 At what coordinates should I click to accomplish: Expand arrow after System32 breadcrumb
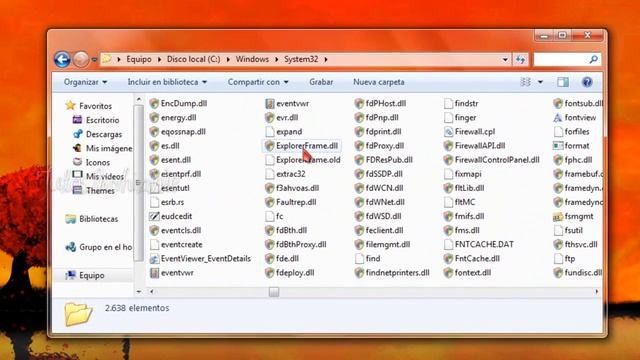coord(326,60)
